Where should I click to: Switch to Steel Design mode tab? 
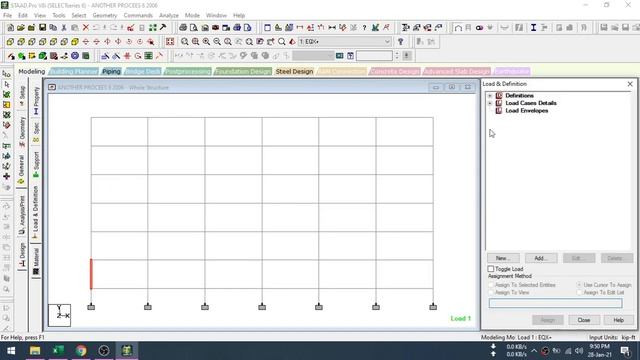(x=294, y=71)
